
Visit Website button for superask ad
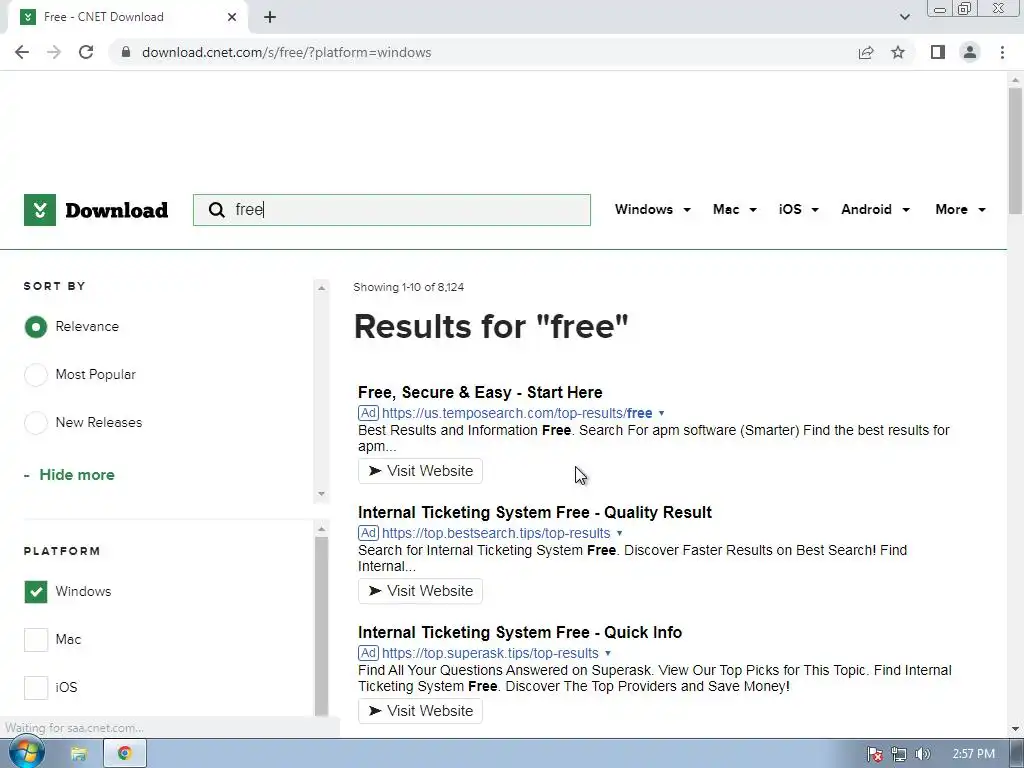pyautogui.click(x=420, y=711)
